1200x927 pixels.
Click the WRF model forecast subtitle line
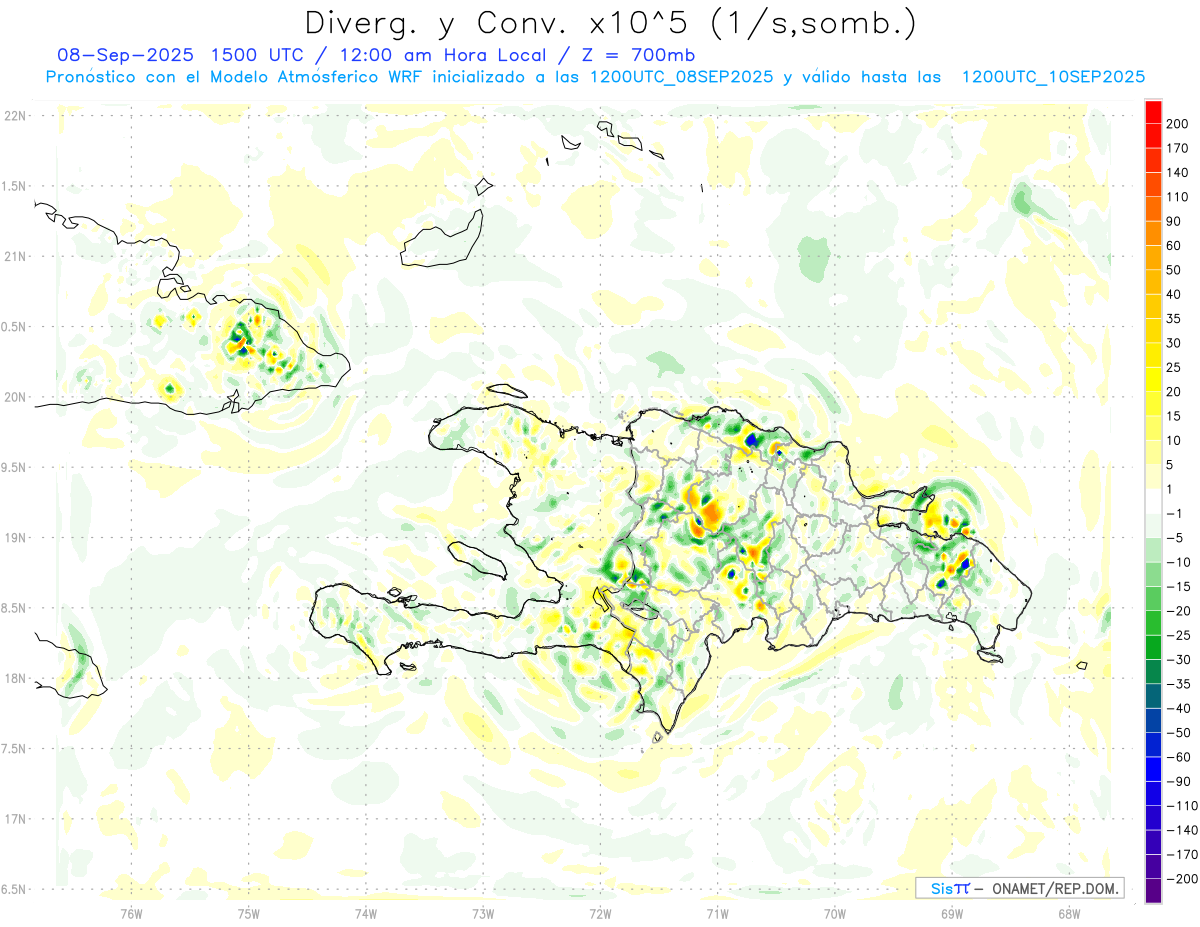pyautogui.click(x=595, y=77)
